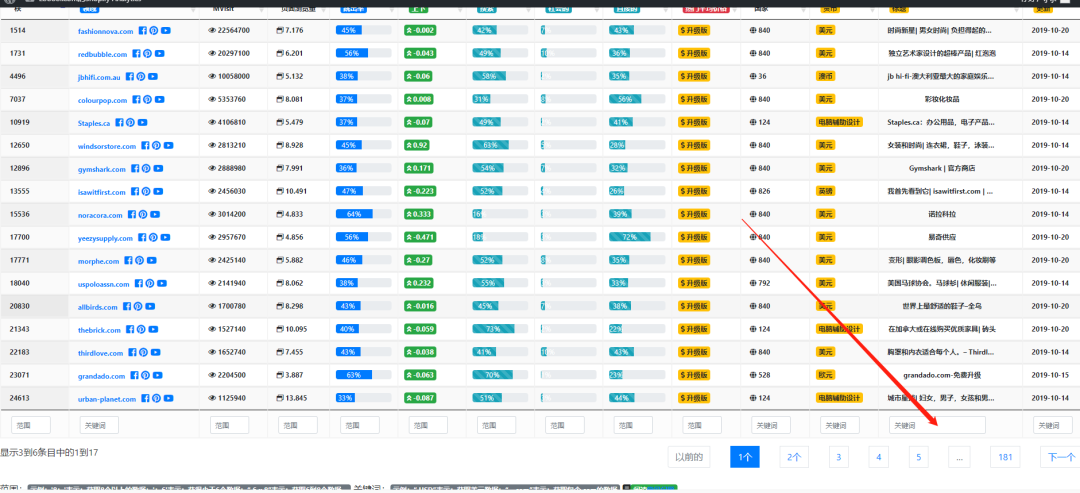This screenshot has width=1080, height=493.
Task: Click thirdlove.com Pinterest icon
Action: coord(143,353)
